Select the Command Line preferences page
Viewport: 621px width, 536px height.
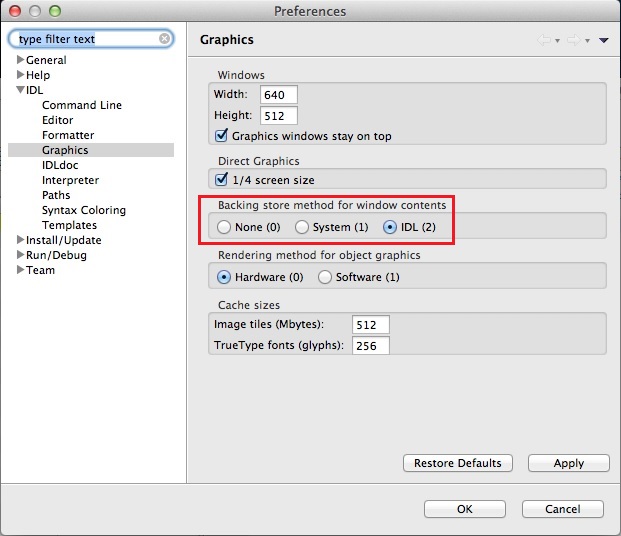(x=82, y=105)
